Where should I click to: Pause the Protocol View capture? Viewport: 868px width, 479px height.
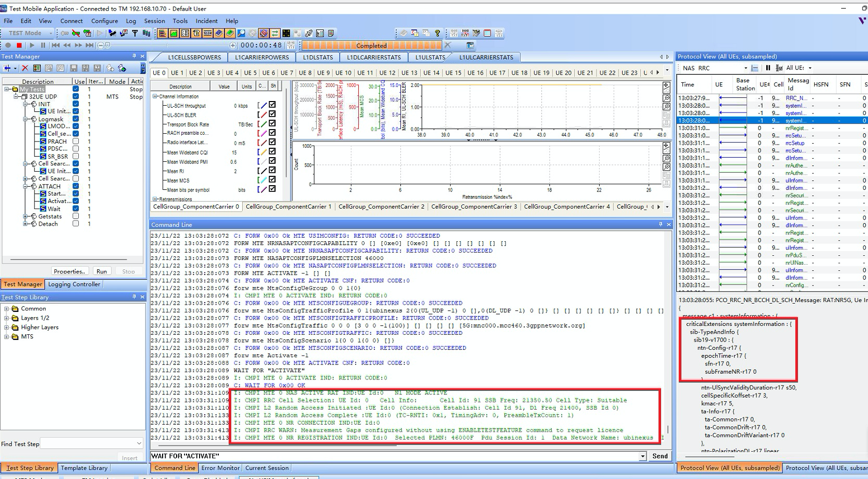pyautogui.click(x=768, y=68)
